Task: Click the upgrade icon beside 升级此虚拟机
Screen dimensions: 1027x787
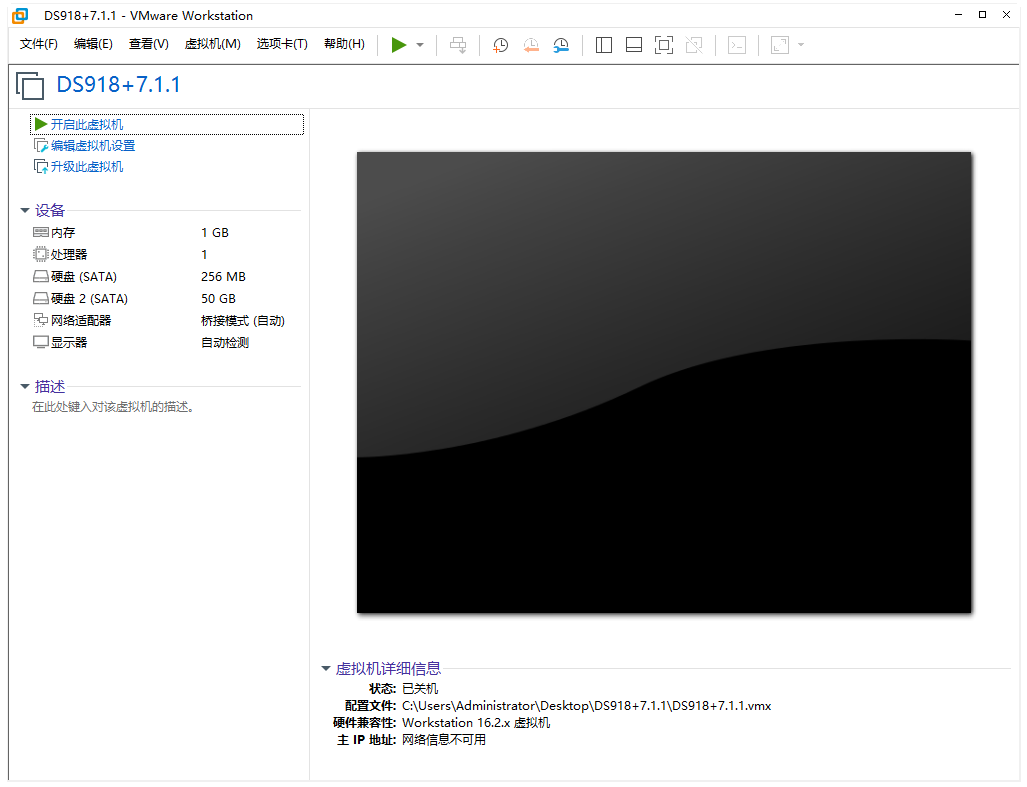Action: click(41, 166)
